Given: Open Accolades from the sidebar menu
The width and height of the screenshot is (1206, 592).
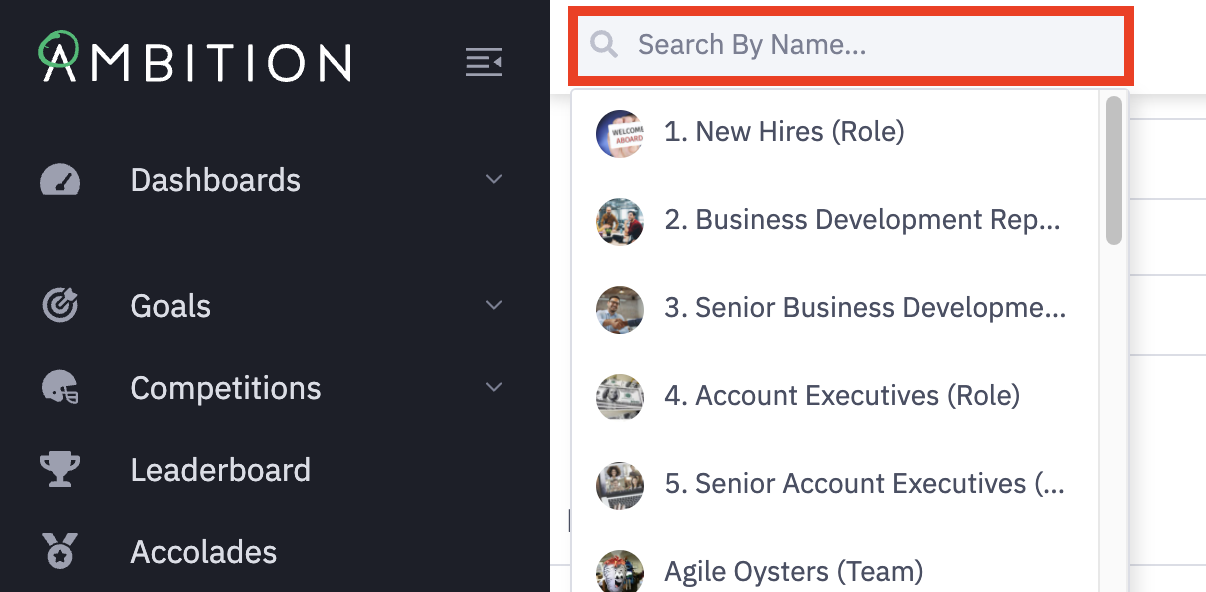Looking at the screenshot, I should coord(204,552).
